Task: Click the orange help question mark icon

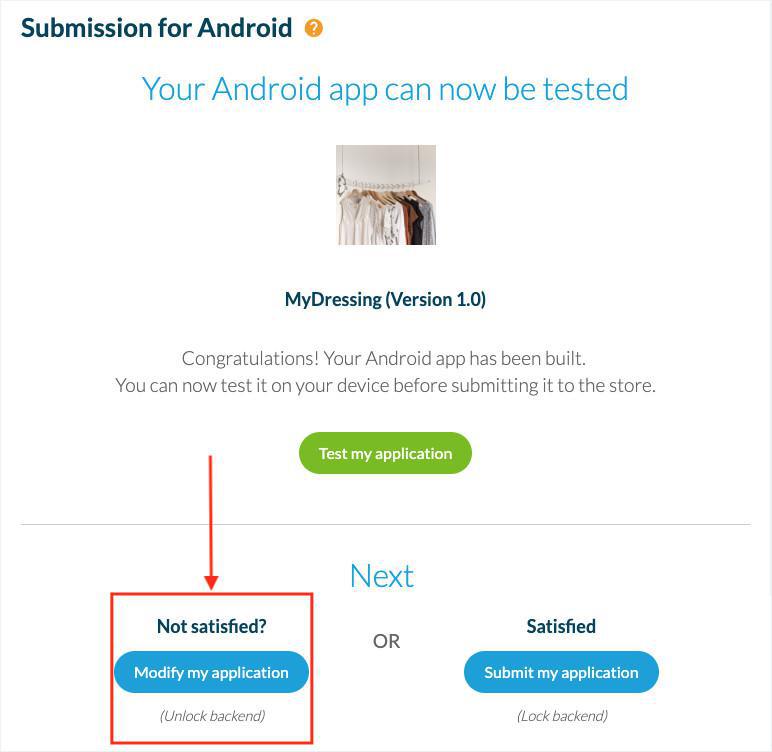Action: [314, 28]
